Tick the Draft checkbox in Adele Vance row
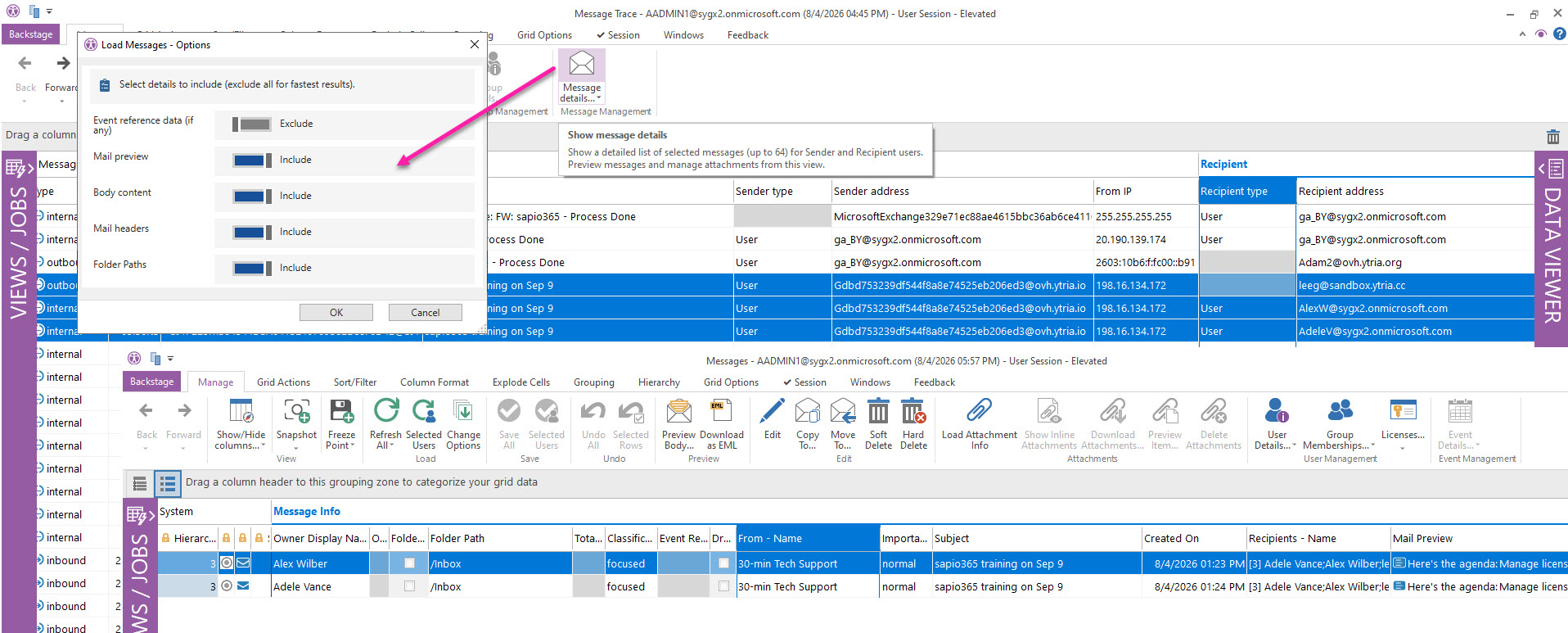This screenshot has width=1568, height=633. click(x=723, y=586)
